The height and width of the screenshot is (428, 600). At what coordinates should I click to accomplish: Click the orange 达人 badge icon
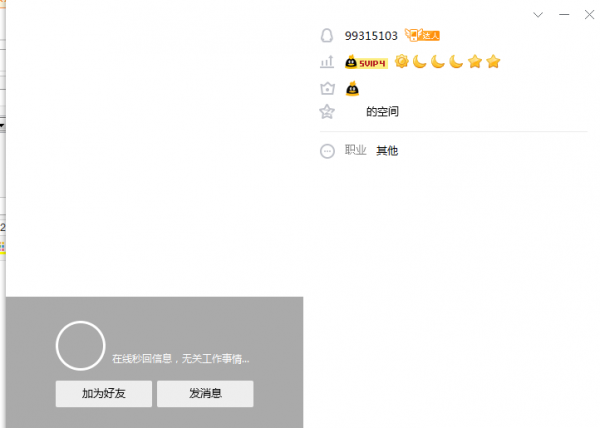(422, 35)
